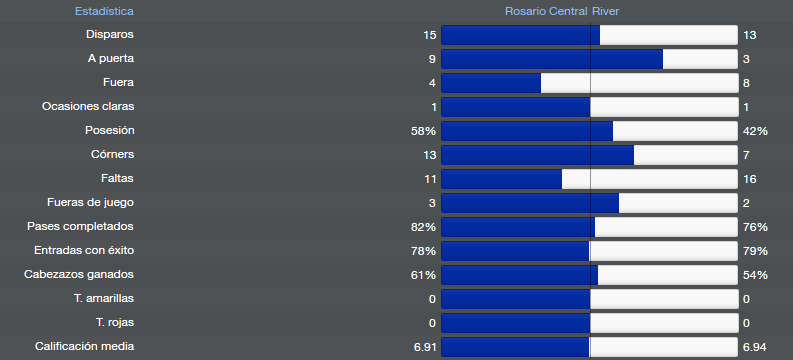Click the Ocasiones claras row label

coord(88,107)
